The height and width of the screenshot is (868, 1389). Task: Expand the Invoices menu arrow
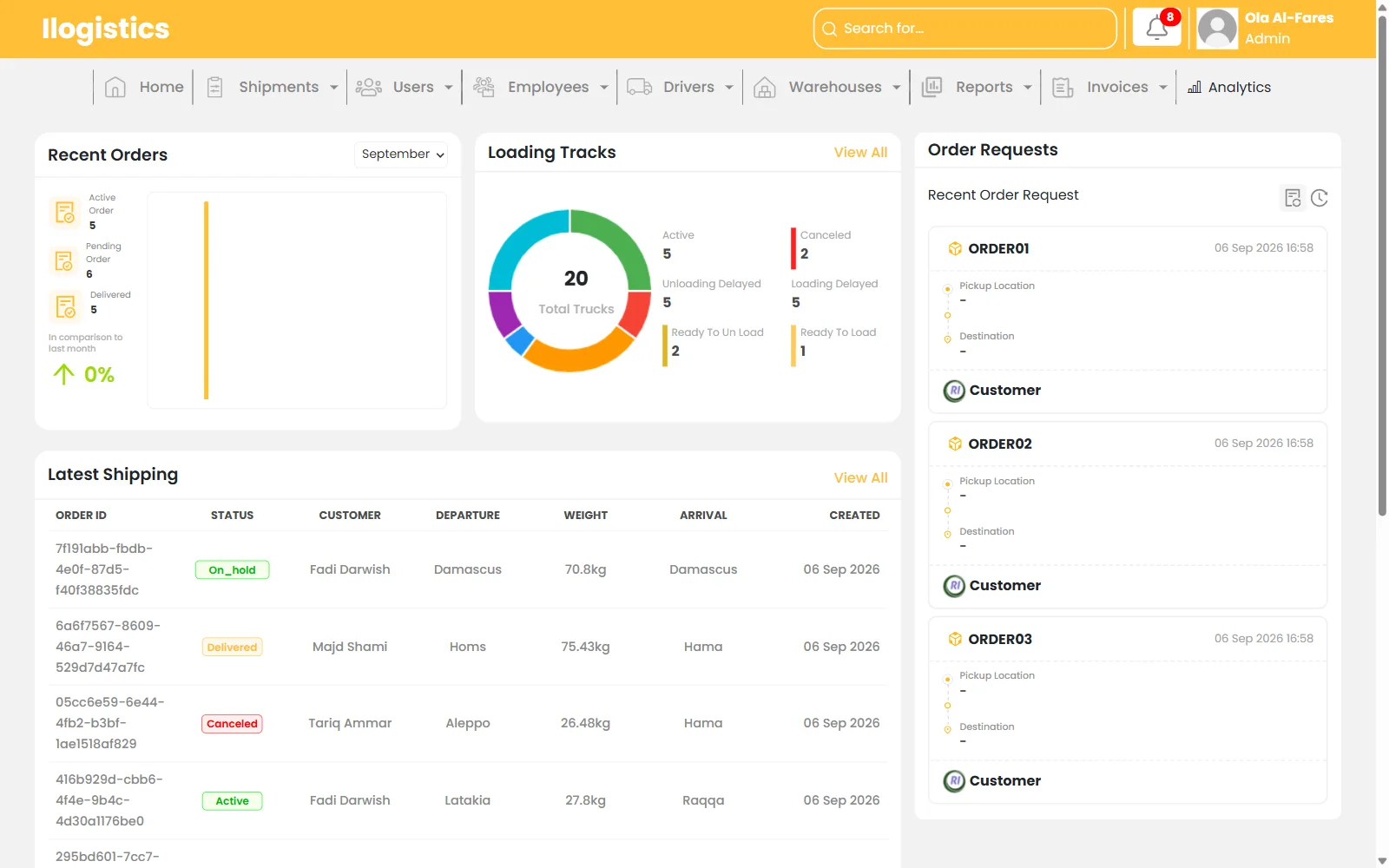(x=1163, y=88)
